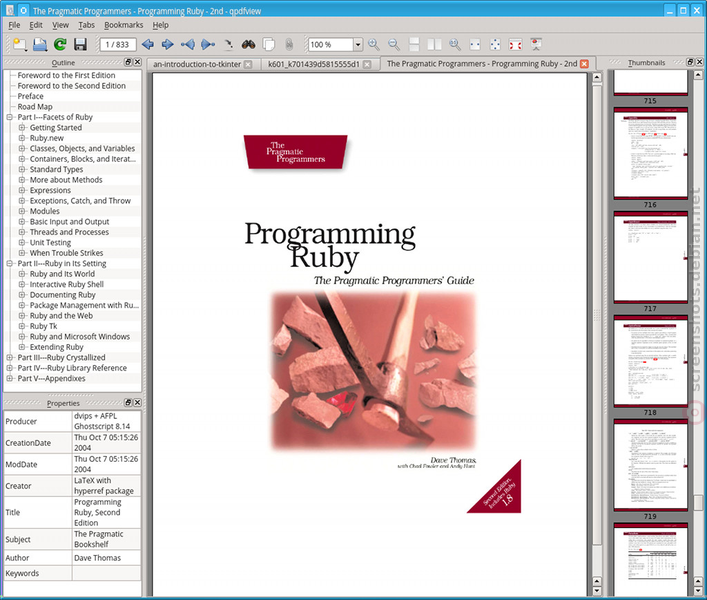The height and width of the screenshot is (600, 707).
Task: Click document scrollbar up arrow
Action: pyautogui.click(x=597, y=78)
